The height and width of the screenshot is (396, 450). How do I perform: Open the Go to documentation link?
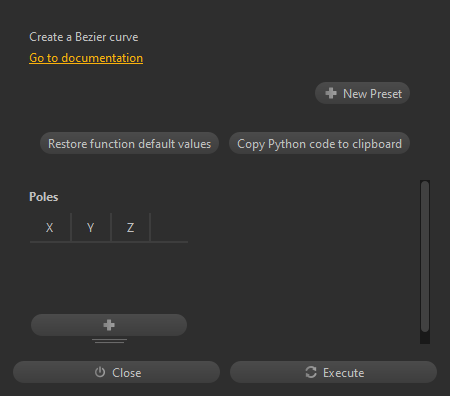click(86, 58)
